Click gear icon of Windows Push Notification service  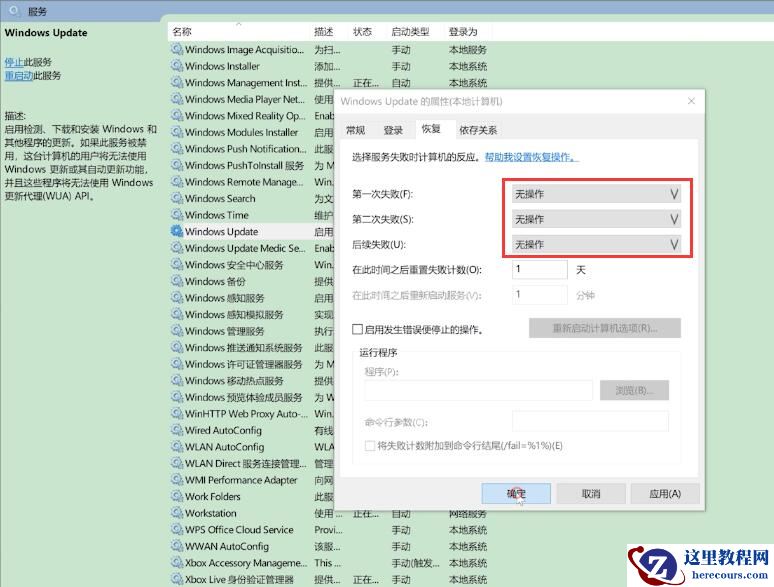[177, 149]
